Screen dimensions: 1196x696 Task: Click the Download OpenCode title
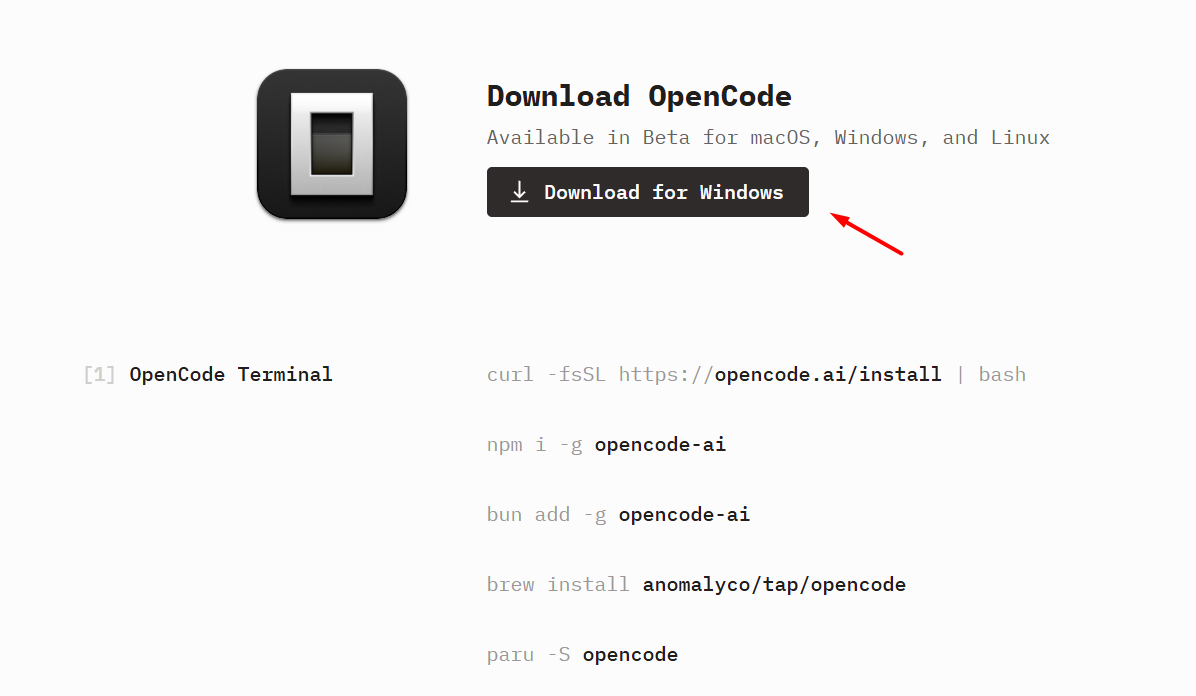(639, 95)
